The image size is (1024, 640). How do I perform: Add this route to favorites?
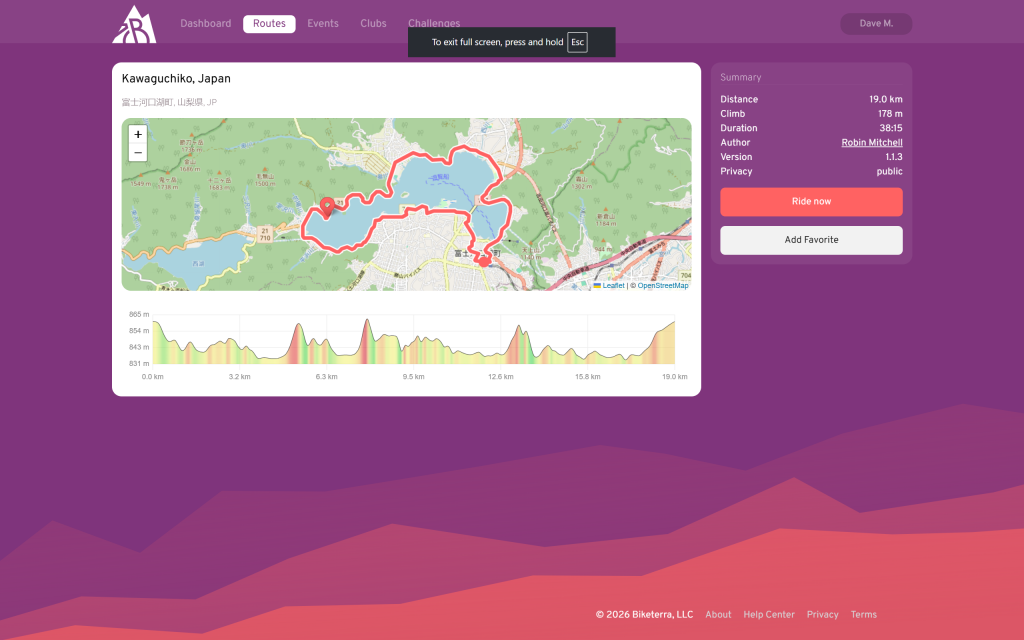pyautogui.click(x=811, y=240)
